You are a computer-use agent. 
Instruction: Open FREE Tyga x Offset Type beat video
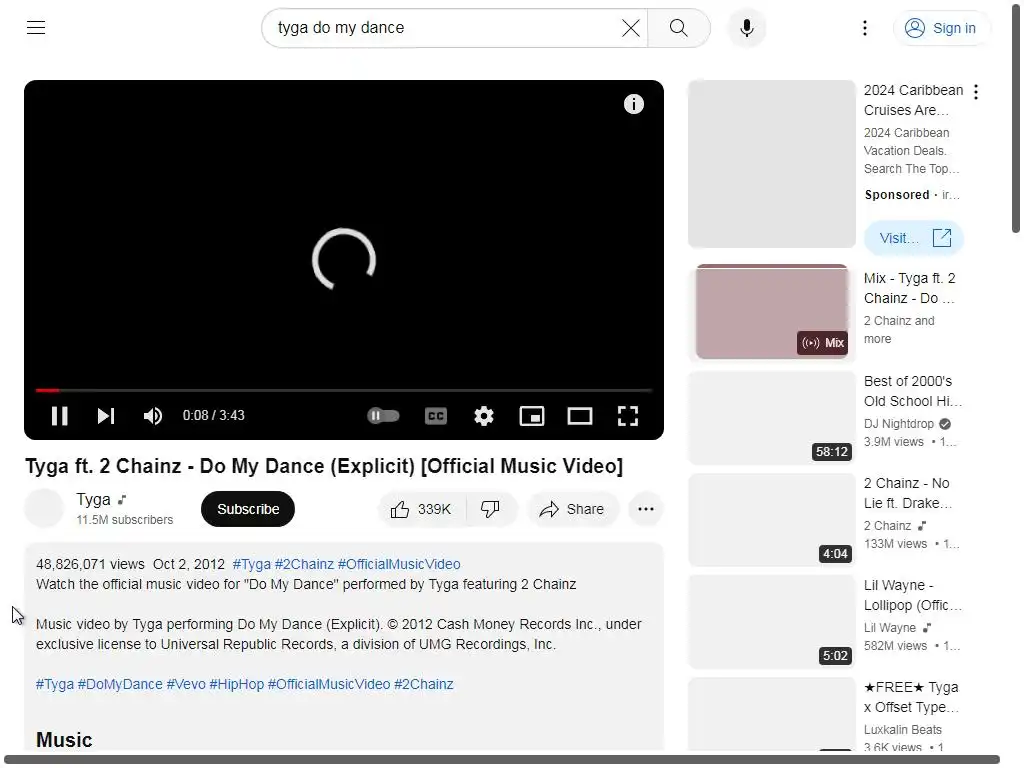[912, 697]
